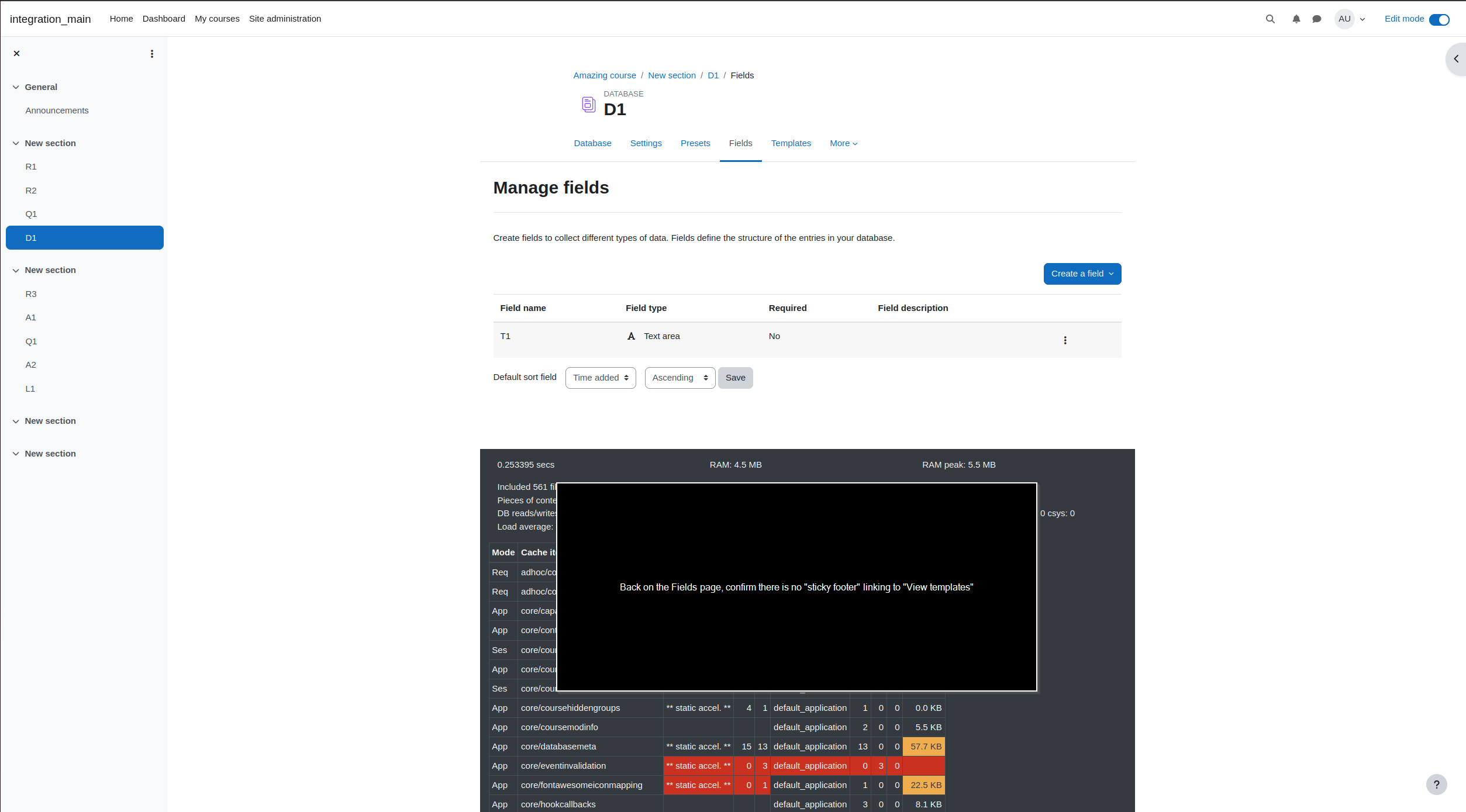
Task: Switch to the Templates tab
Action: pyautogui.click(x=791, y=143)
